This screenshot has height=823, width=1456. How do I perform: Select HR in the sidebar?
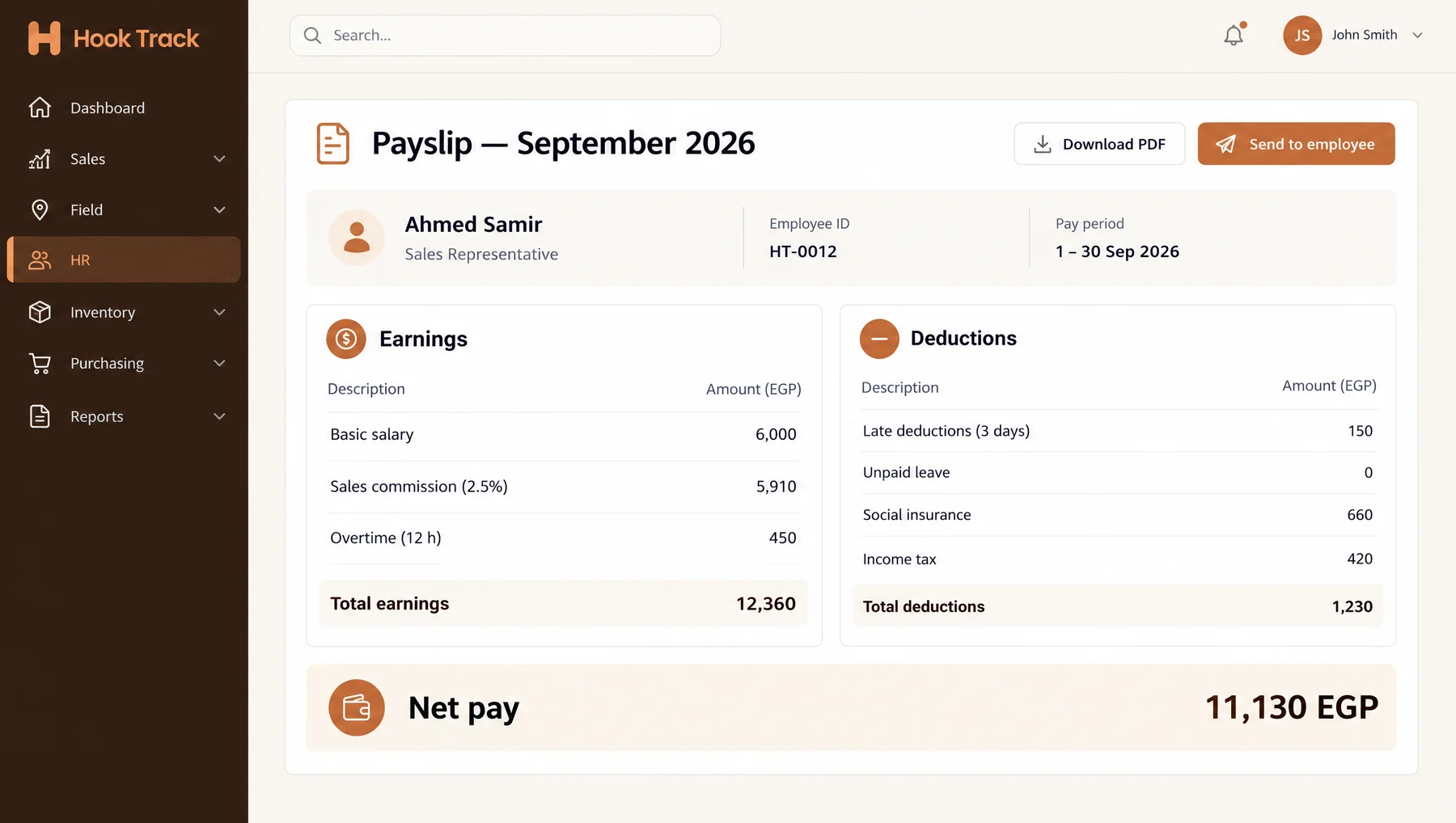tap(124, 260)
